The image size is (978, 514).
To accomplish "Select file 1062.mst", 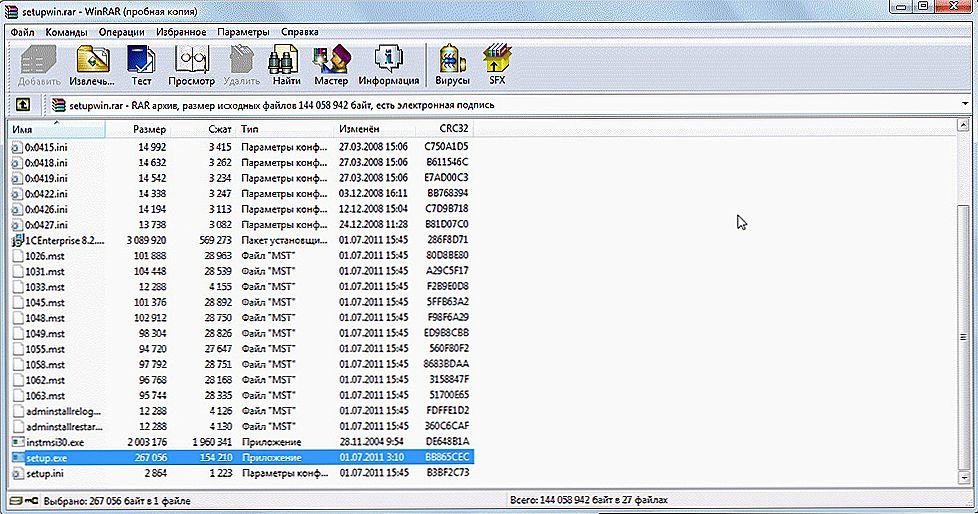I will coord(45,380).
